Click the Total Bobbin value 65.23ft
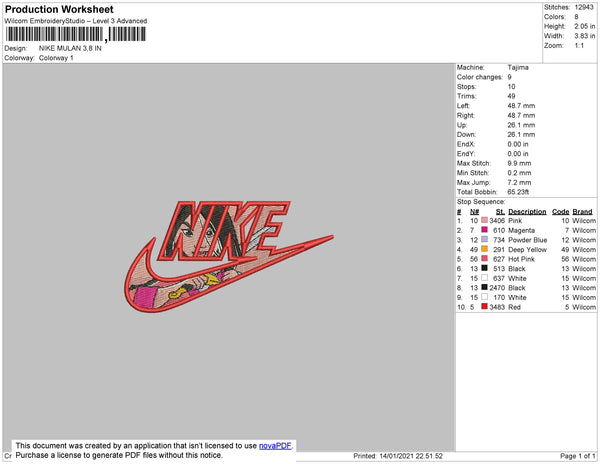The image size is (600, 464). 518,192
